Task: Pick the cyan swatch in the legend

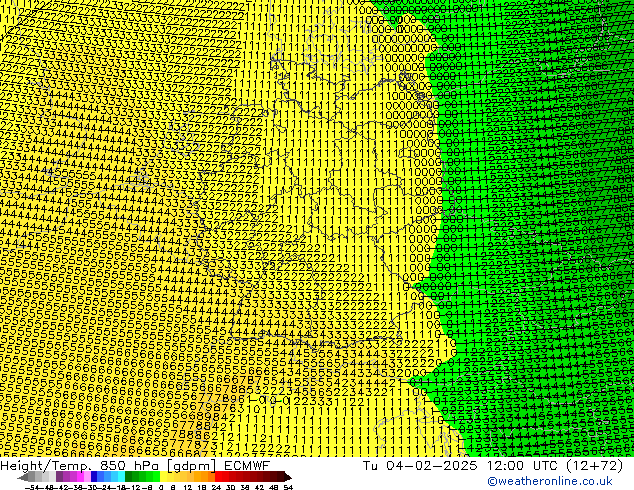Action: [122, 477]
